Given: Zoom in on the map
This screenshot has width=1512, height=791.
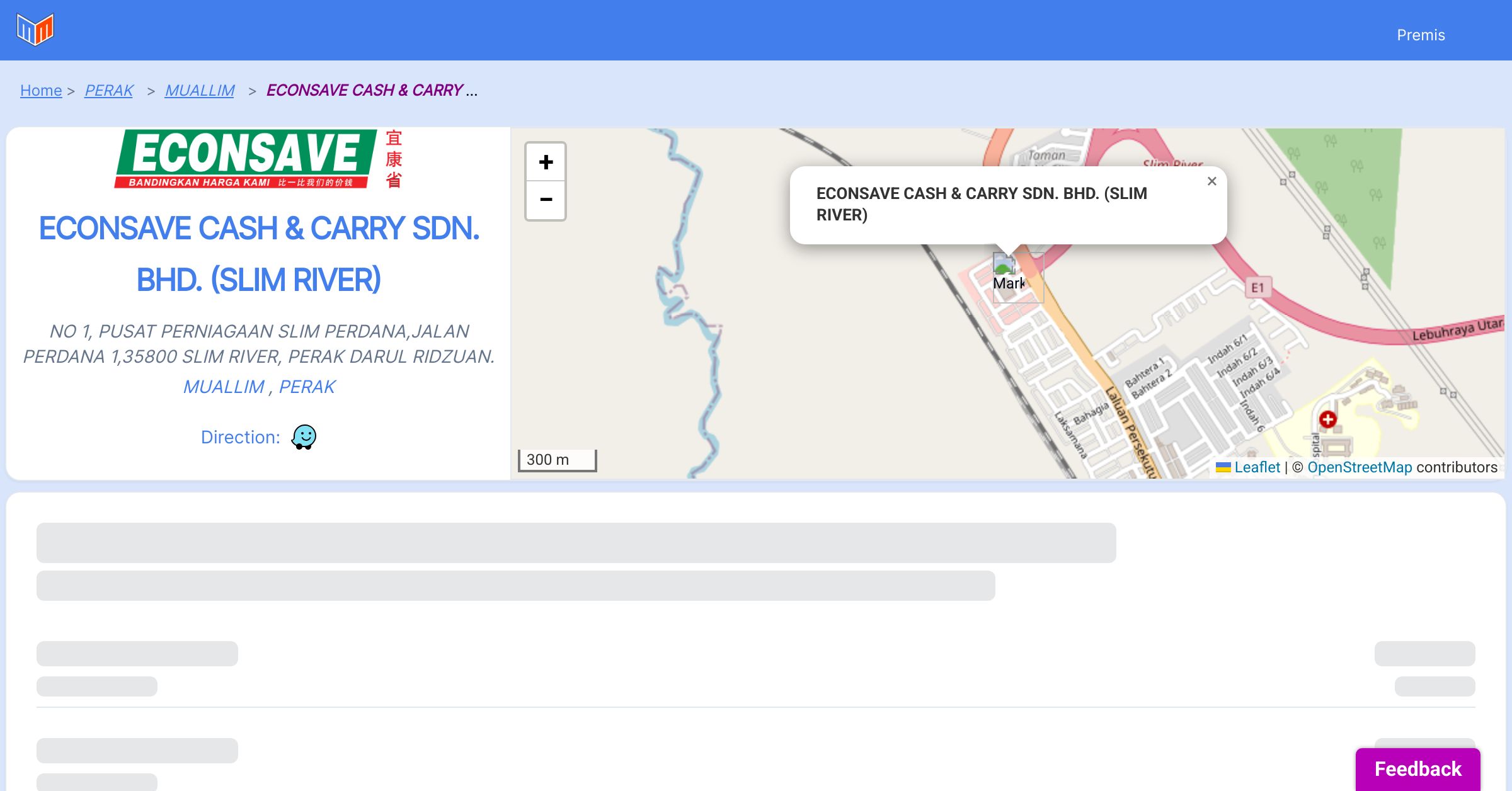Looking at the screenshot, I should [546, 162].
